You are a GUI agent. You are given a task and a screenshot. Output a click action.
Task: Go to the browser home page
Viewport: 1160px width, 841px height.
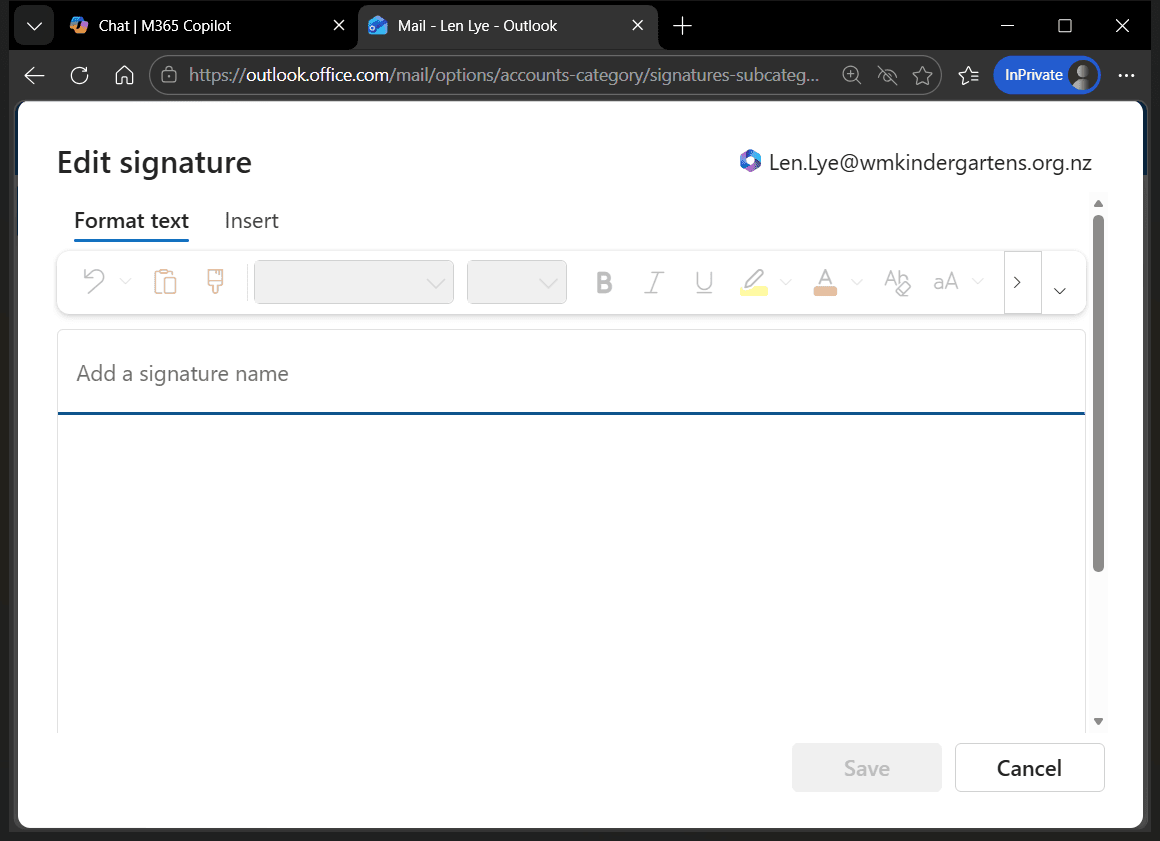coord(124,75)
